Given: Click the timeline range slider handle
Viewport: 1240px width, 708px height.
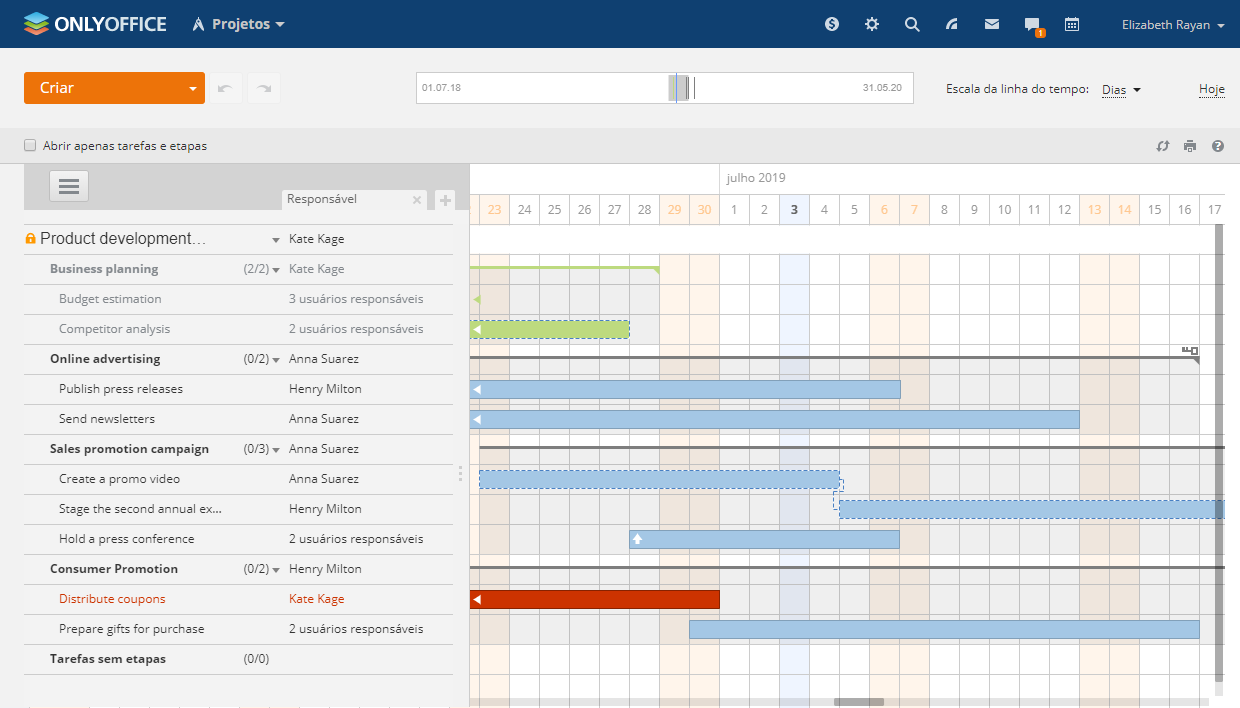Looking at the screenshot, I should tap(678, 88).
